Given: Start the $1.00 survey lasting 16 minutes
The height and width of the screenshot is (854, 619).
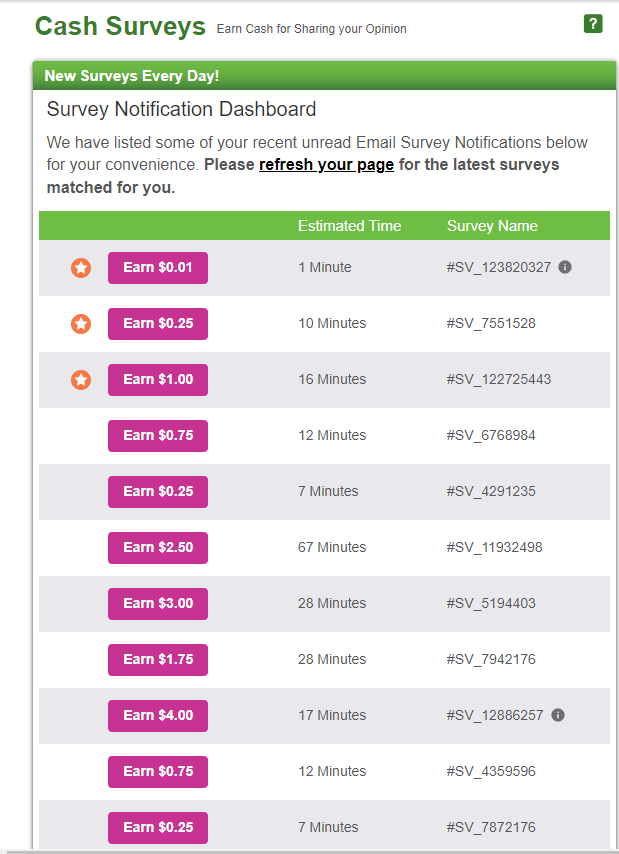Looking at the screenshot, I should [x=157, y=379].
